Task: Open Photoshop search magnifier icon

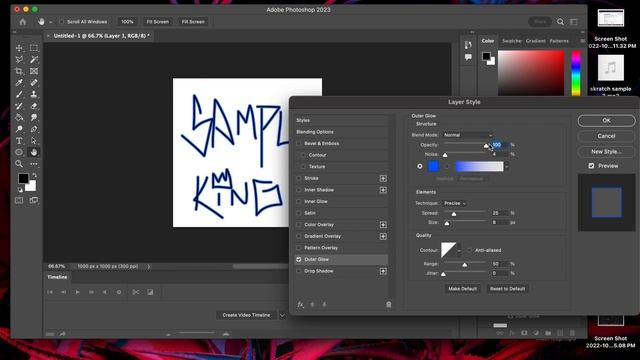Action: tap(560, 22)
